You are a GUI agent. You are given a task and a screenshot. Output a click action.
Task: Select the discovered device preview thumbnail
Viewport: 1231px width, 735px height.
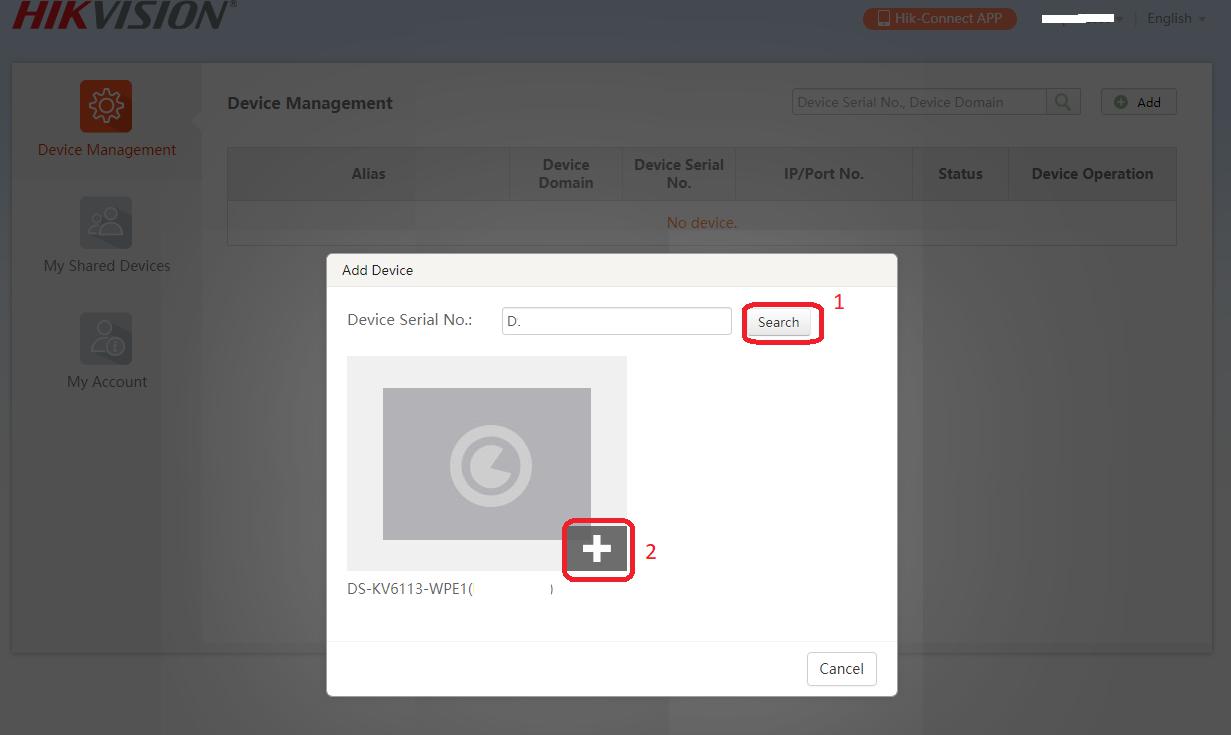coord(486,463)
